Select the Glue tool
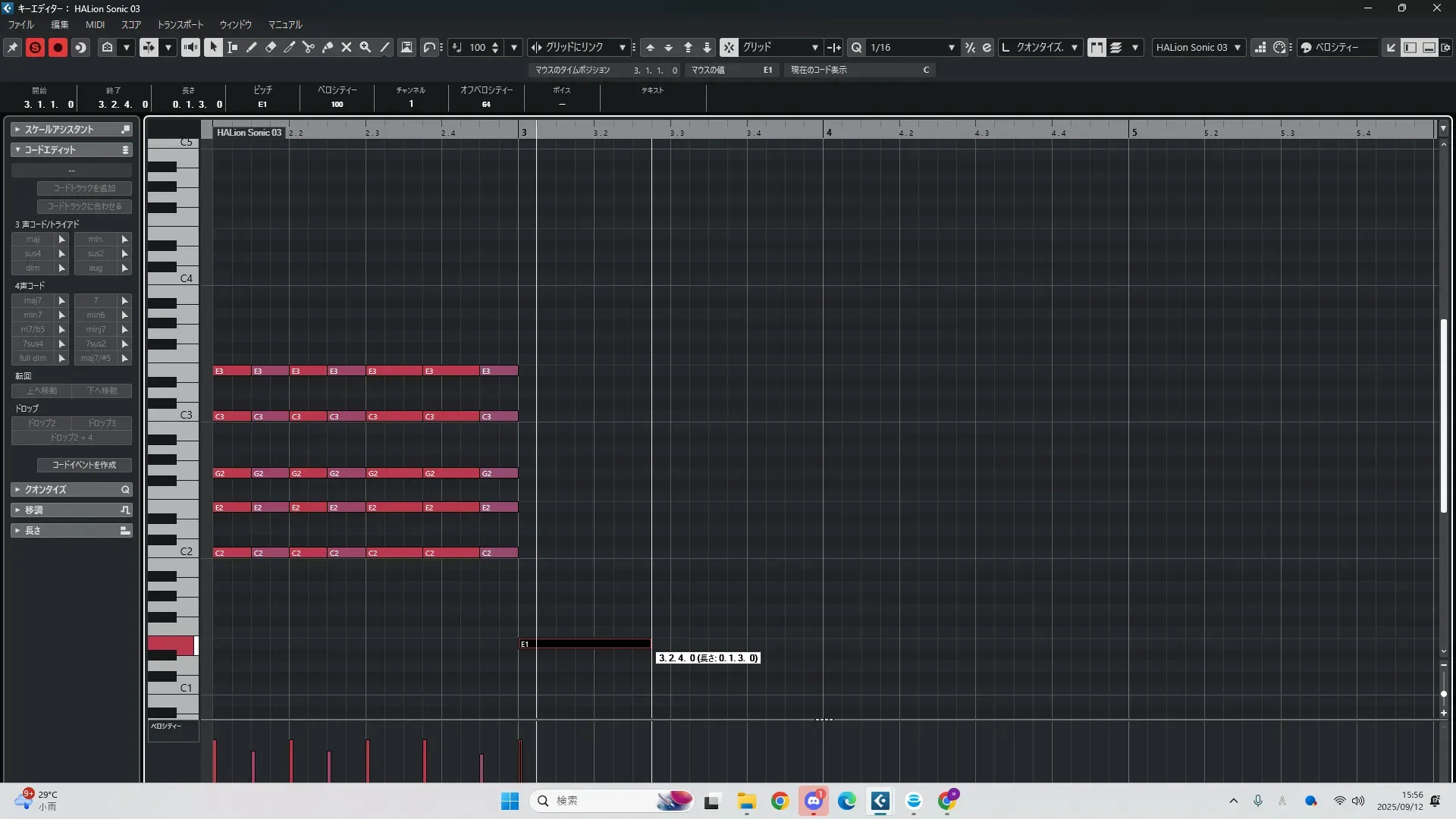Screen dimensions: 1456x819 coord(328,47)
